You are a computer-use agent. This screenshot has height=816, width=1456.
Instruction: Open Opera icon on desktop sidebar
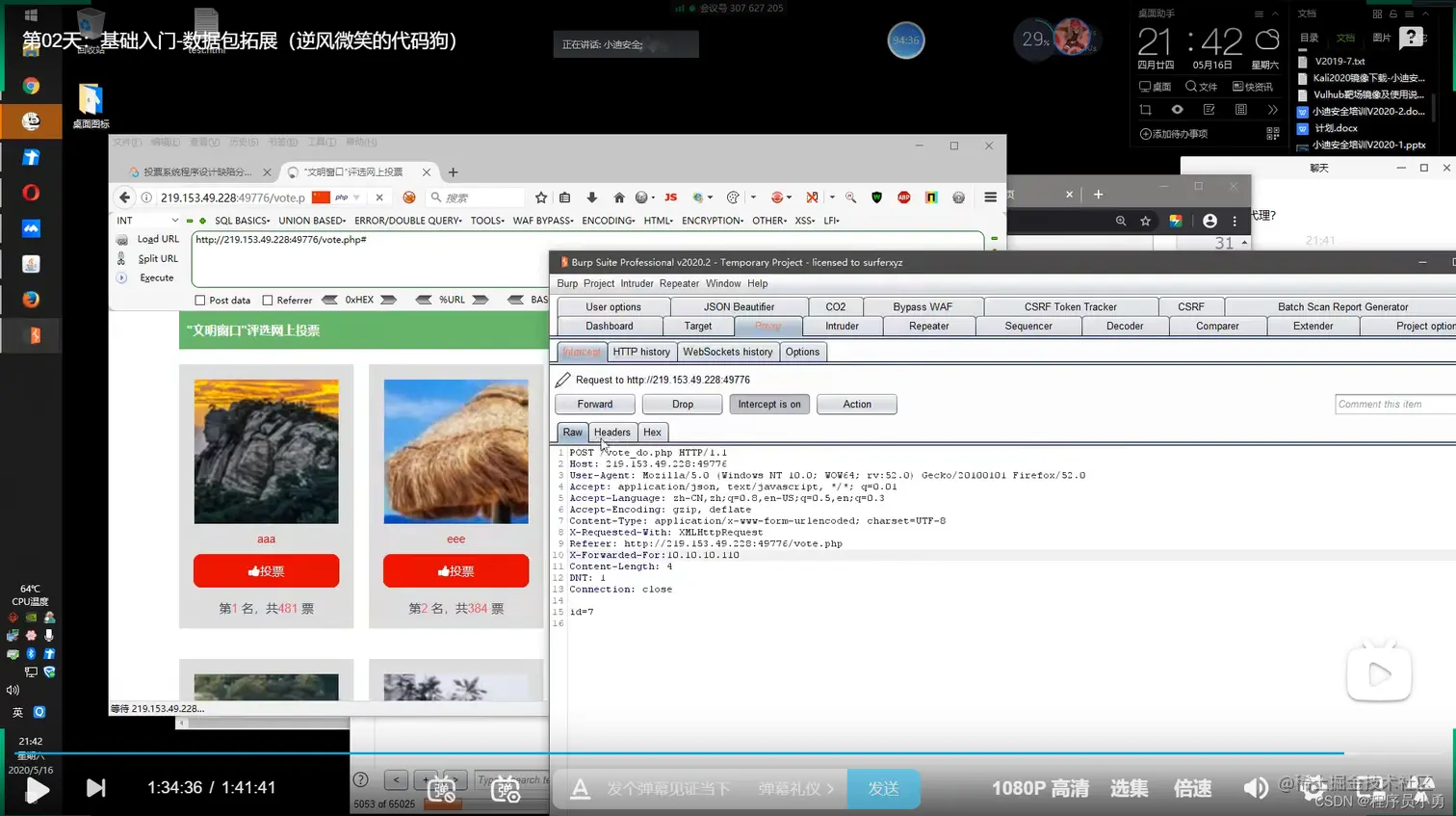[31, 192]
